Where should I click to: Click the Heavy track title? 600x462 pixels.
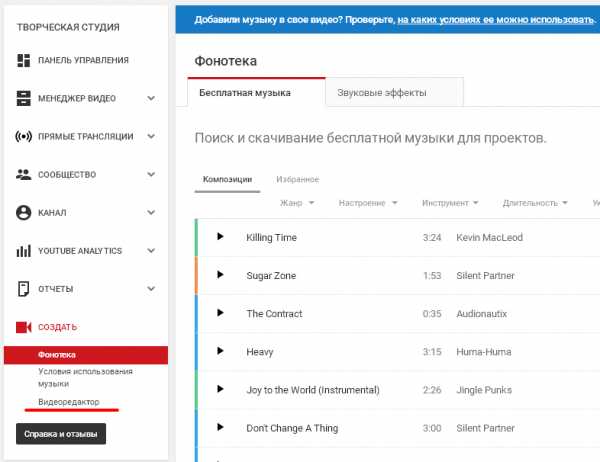[259, 352]
